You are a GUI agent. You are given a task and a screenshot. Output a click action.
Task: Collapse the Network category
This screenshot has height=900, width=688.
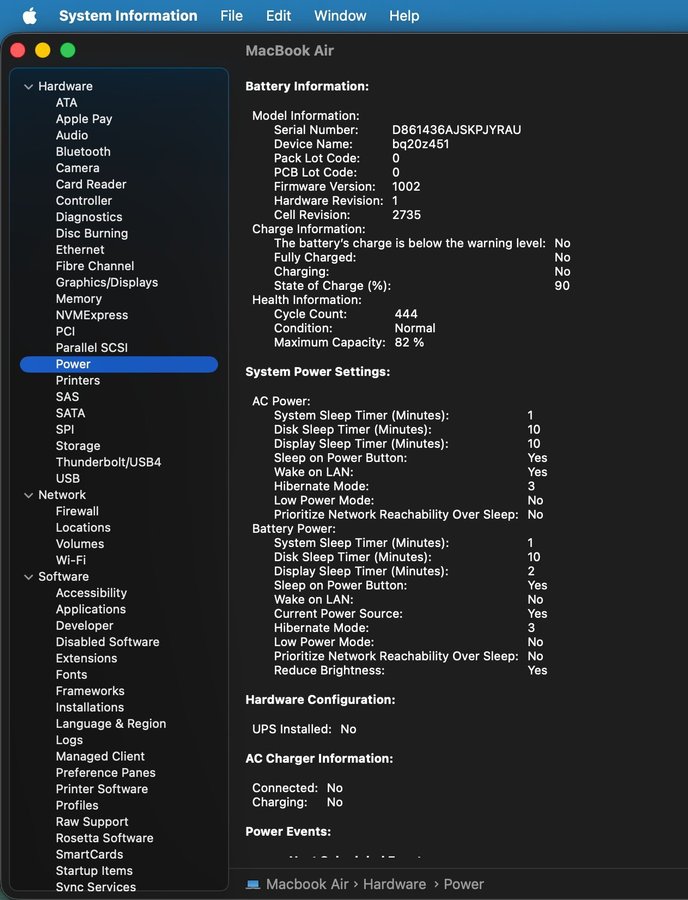point(28,495)
